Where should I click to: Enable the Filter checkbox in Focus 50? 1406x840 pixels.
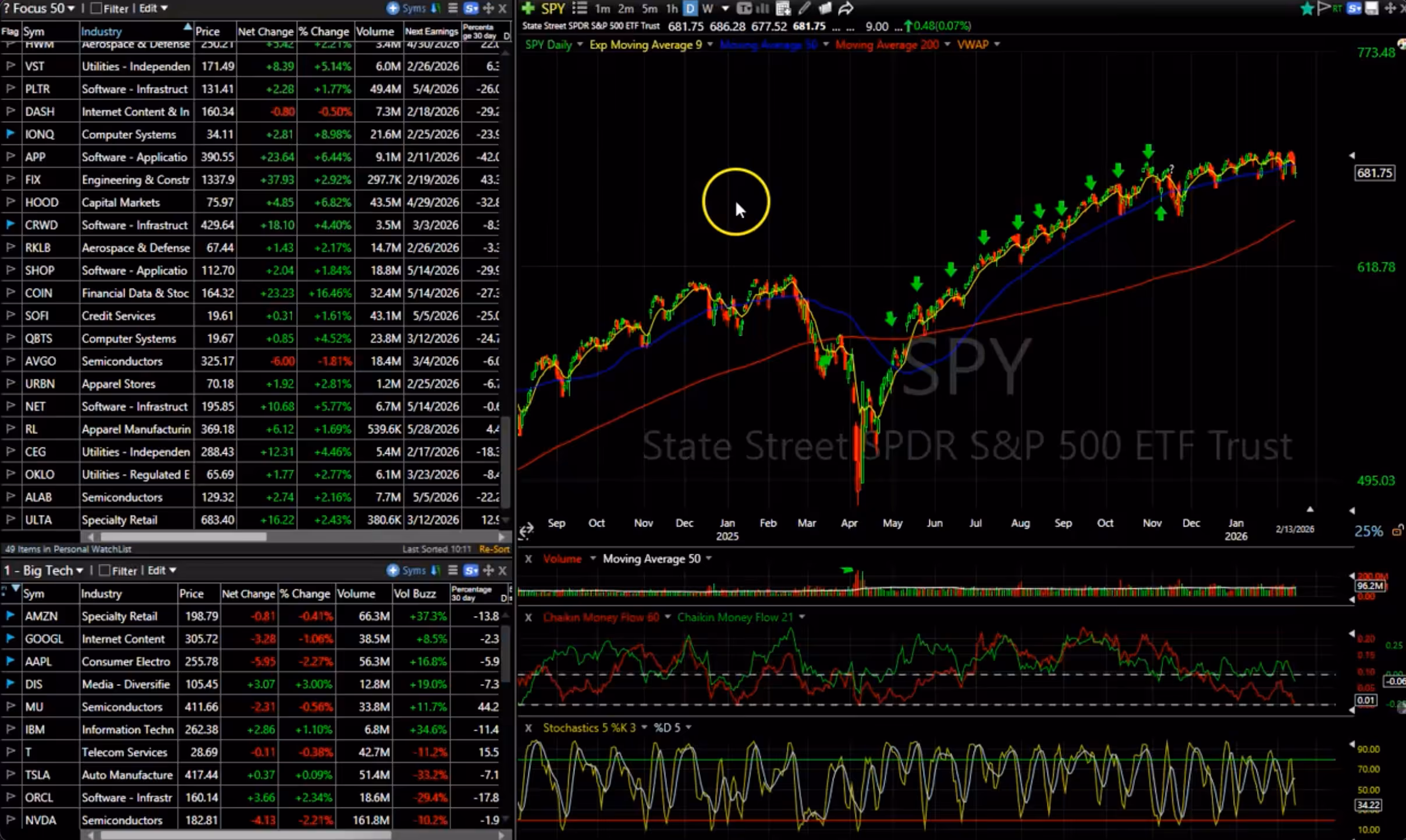pos(96,8)
